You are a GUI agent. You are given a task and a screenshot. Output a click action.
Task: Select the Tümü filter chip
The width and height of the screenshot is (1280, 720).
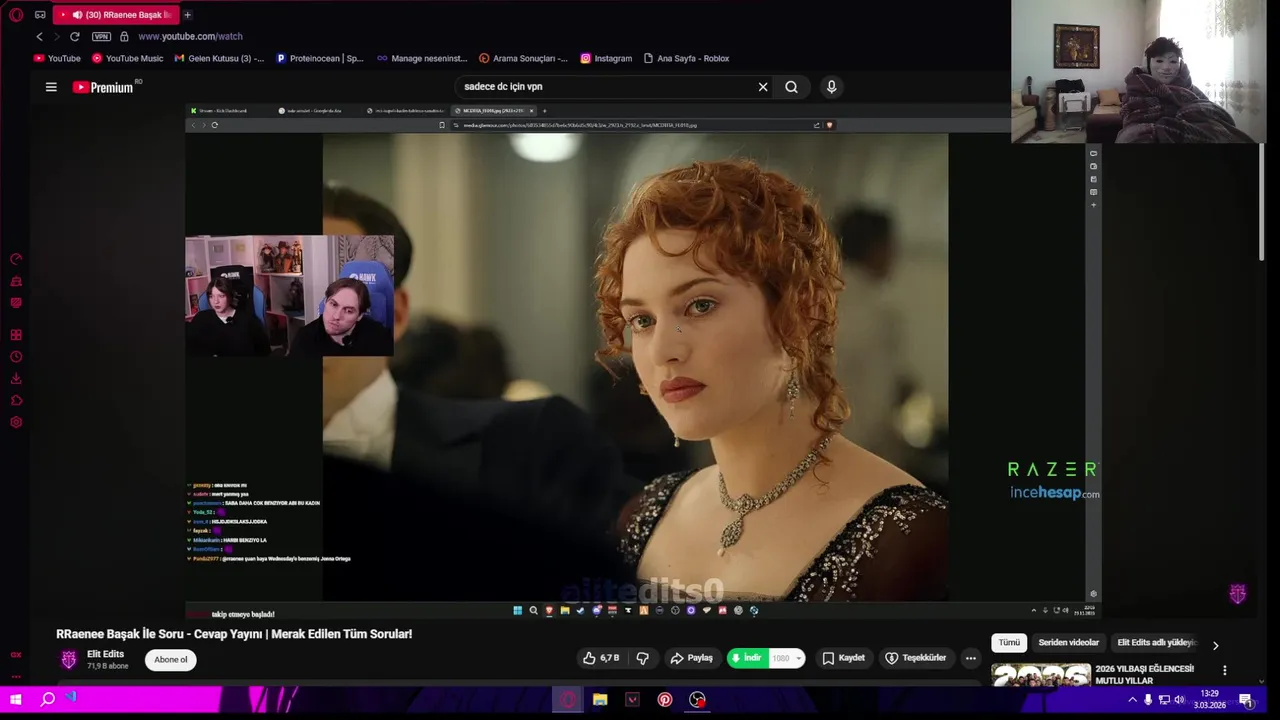1009,643
